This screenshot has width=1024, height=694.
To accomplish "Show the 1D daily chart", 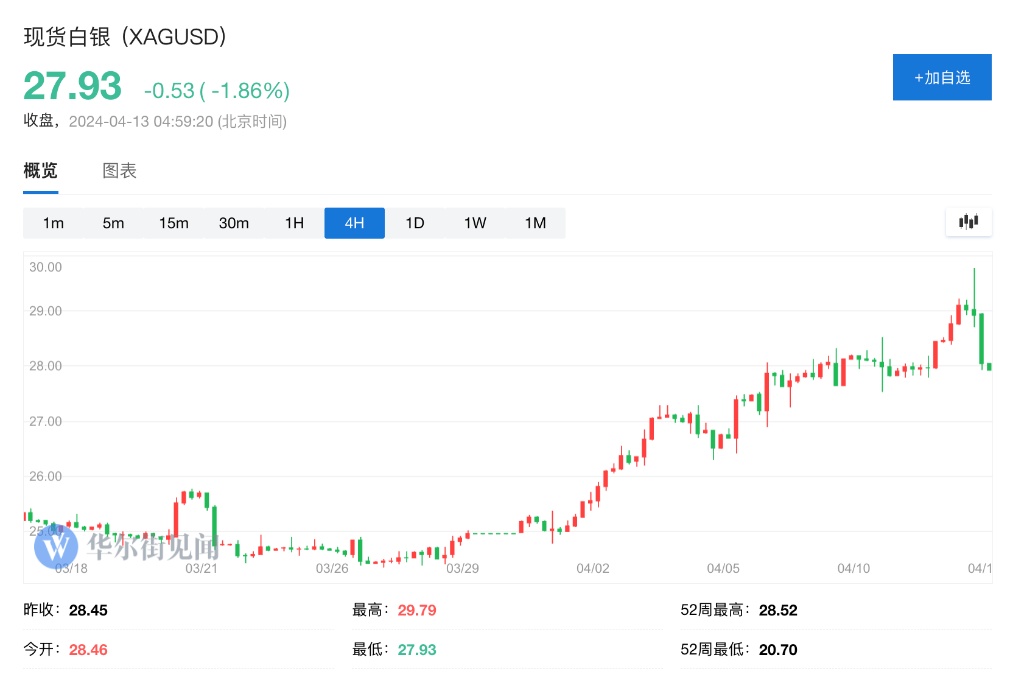I will 415,223.
